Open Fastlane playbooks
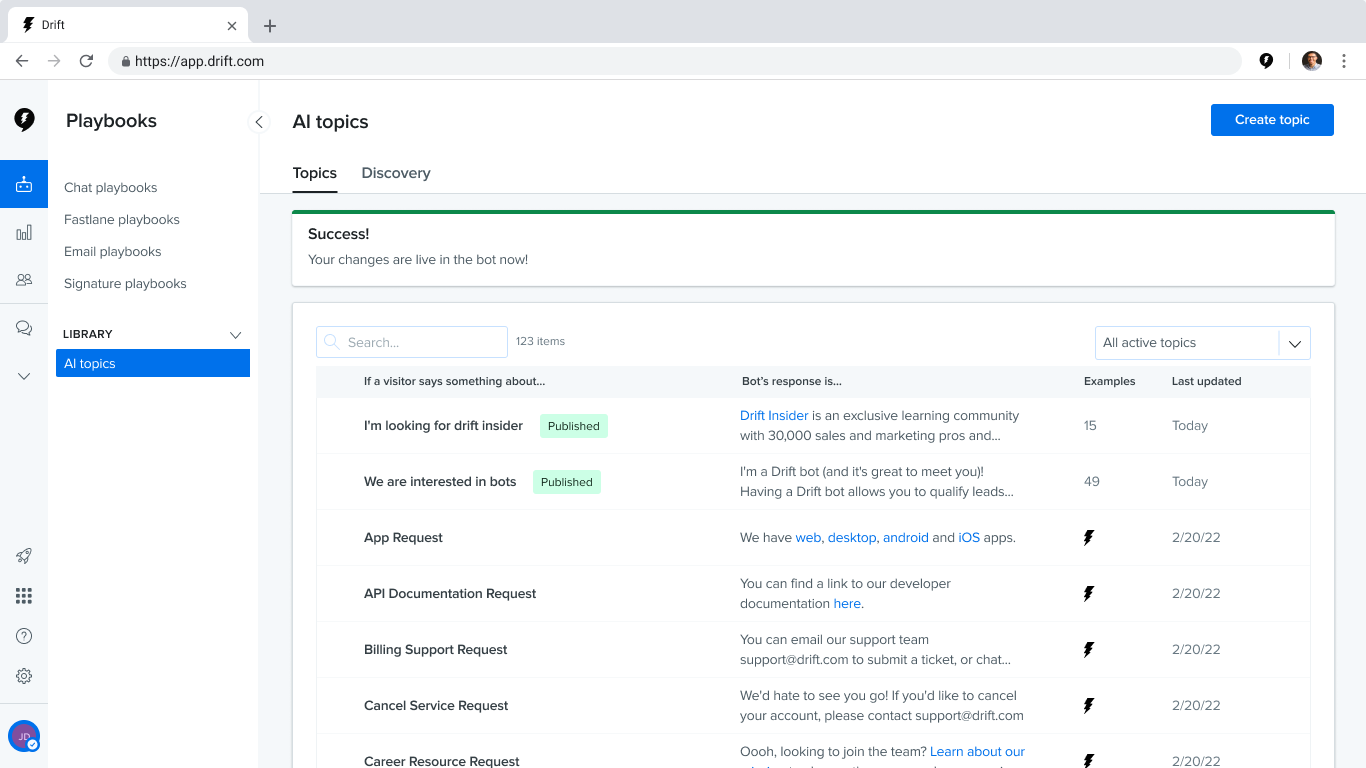This screenshot has width=1366, height=768. pos(122,220)
